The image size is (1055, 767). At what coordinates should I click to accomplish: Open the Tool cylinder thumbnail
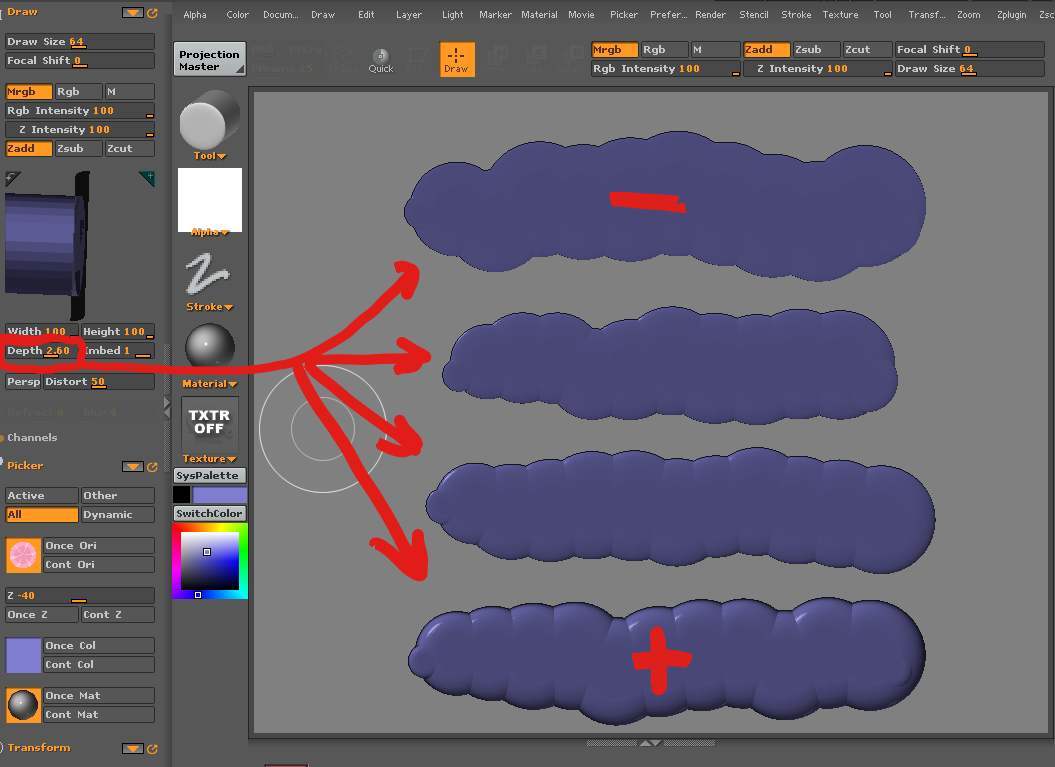pos(209,120)
